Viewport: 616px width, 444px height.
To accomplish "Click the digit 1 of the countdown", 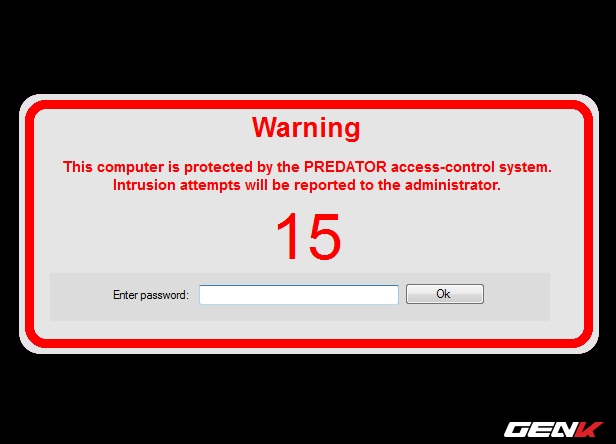I will [x=287, y=236].
